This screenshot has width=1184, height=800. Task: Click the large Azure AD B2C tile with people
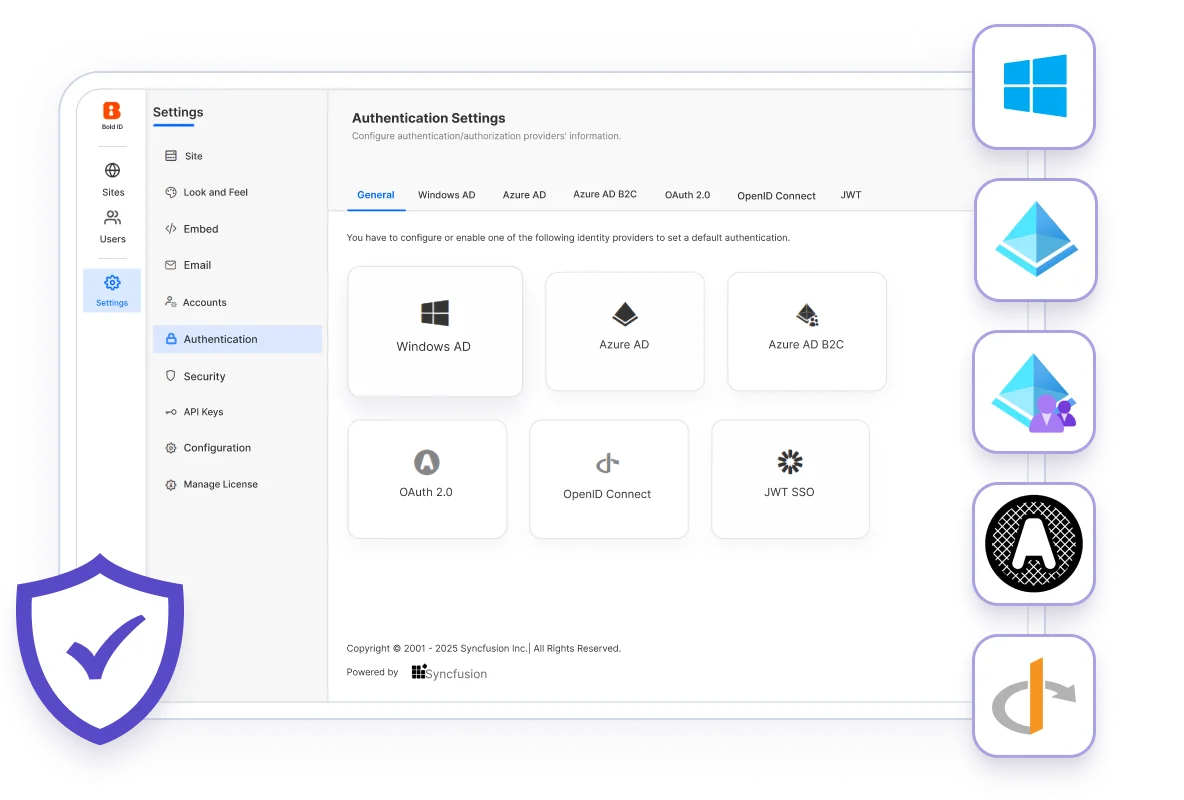point(1034,391)
